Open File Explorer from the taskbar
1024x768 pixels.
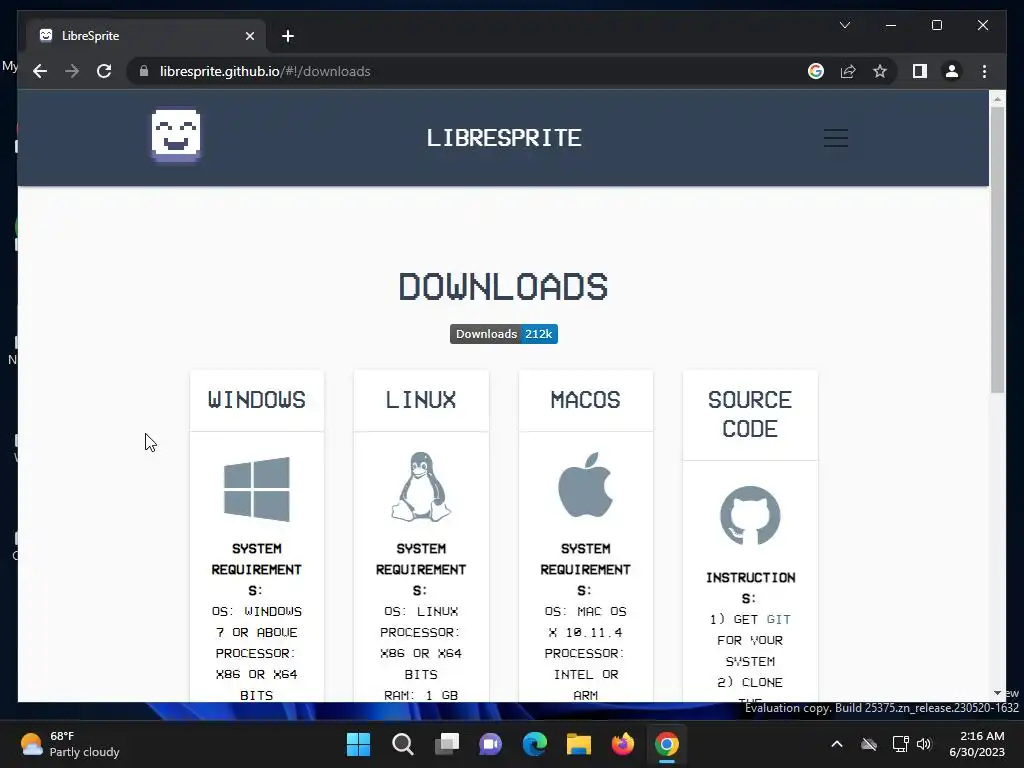[579, 744]
